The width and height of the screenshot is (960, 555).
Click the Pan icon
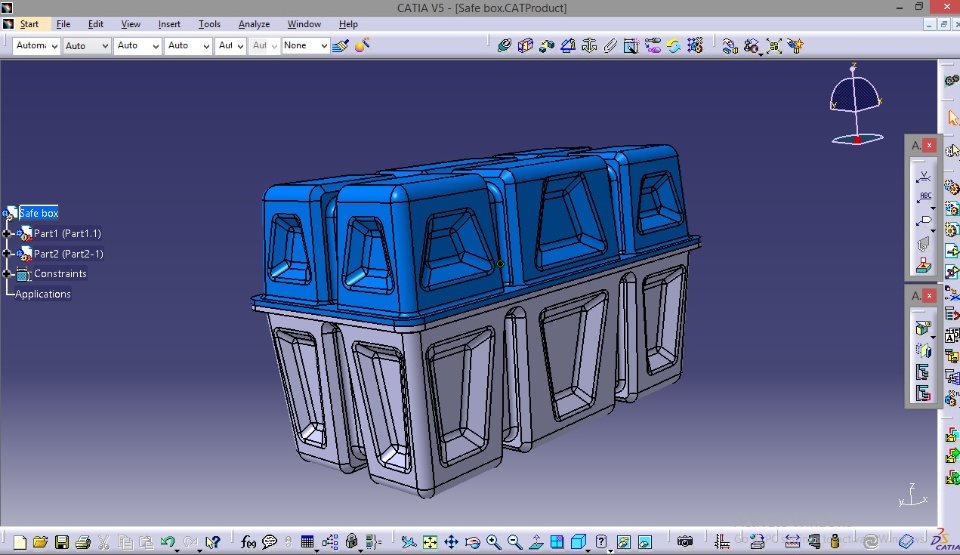(x=451, y=542)
